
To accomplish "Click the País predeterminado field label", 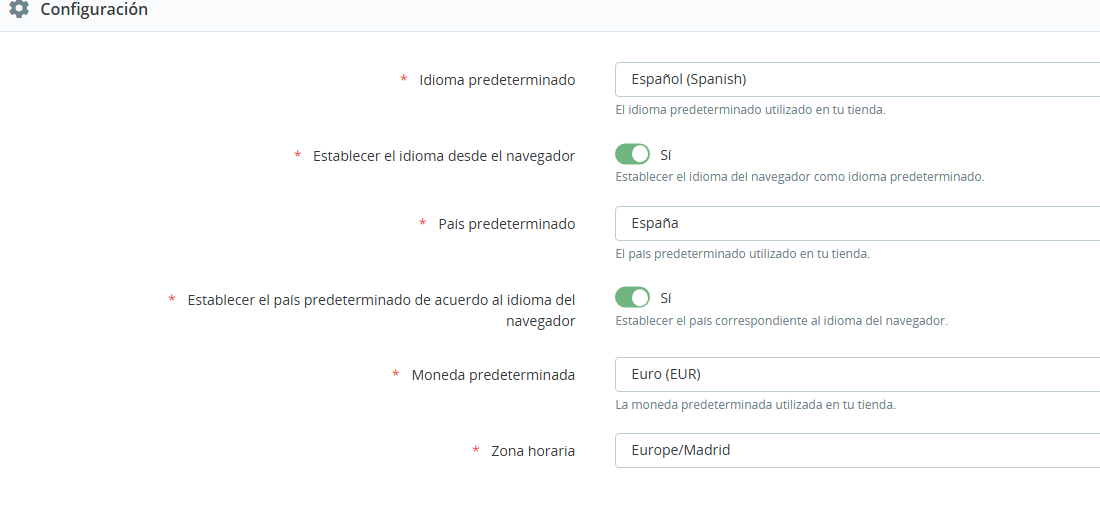I will pyautogui.click(x=506, y=224).
